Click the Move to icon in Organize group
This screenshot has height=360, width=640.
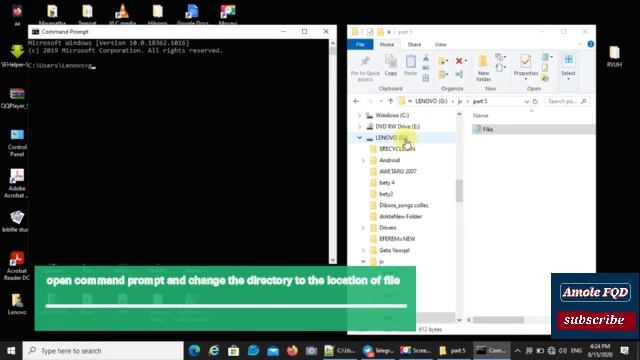tap(442, 61)
